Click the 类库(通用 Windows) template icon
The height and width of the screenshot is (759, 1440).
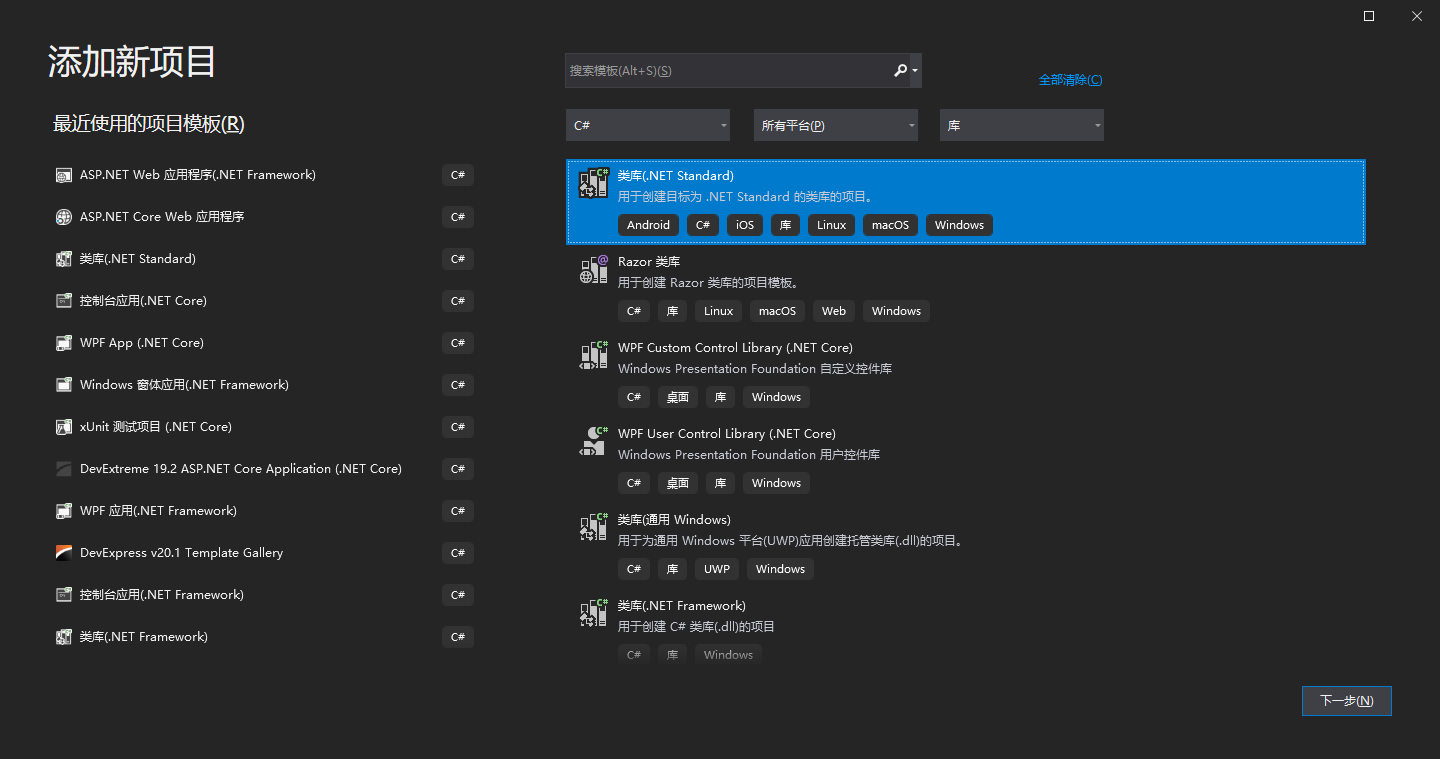coord(594,527)
